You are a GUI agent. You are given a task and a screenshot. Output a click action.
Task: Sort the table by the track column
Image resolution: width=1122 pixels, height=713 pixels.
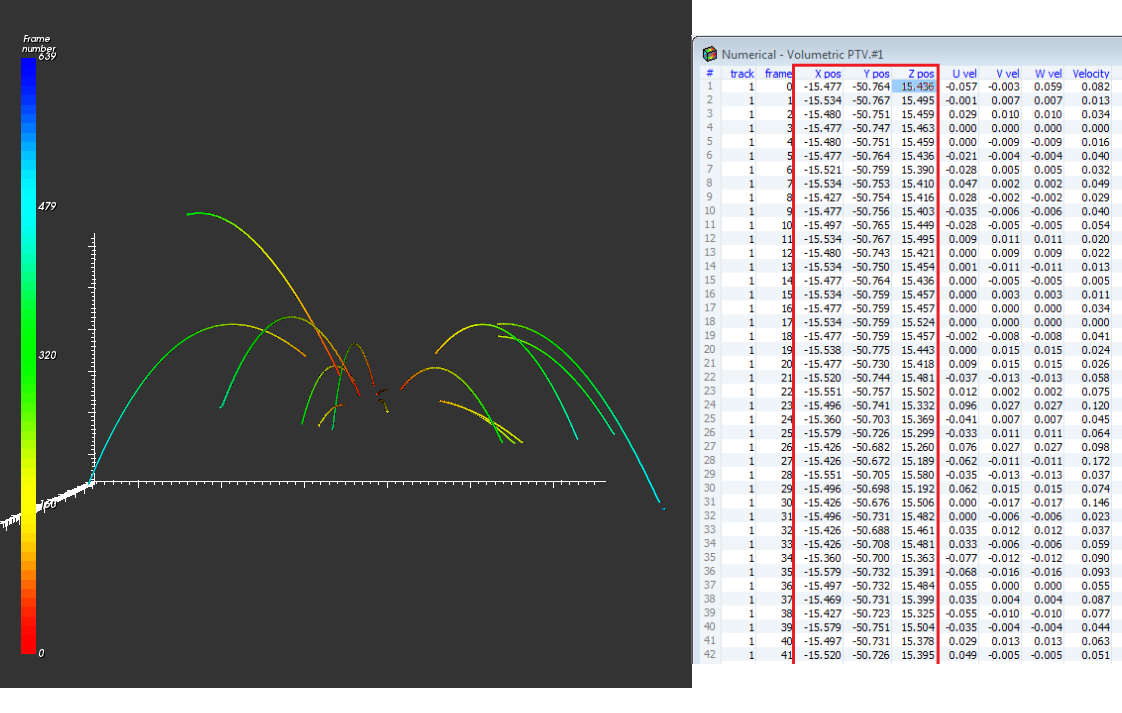pos(741,73)
